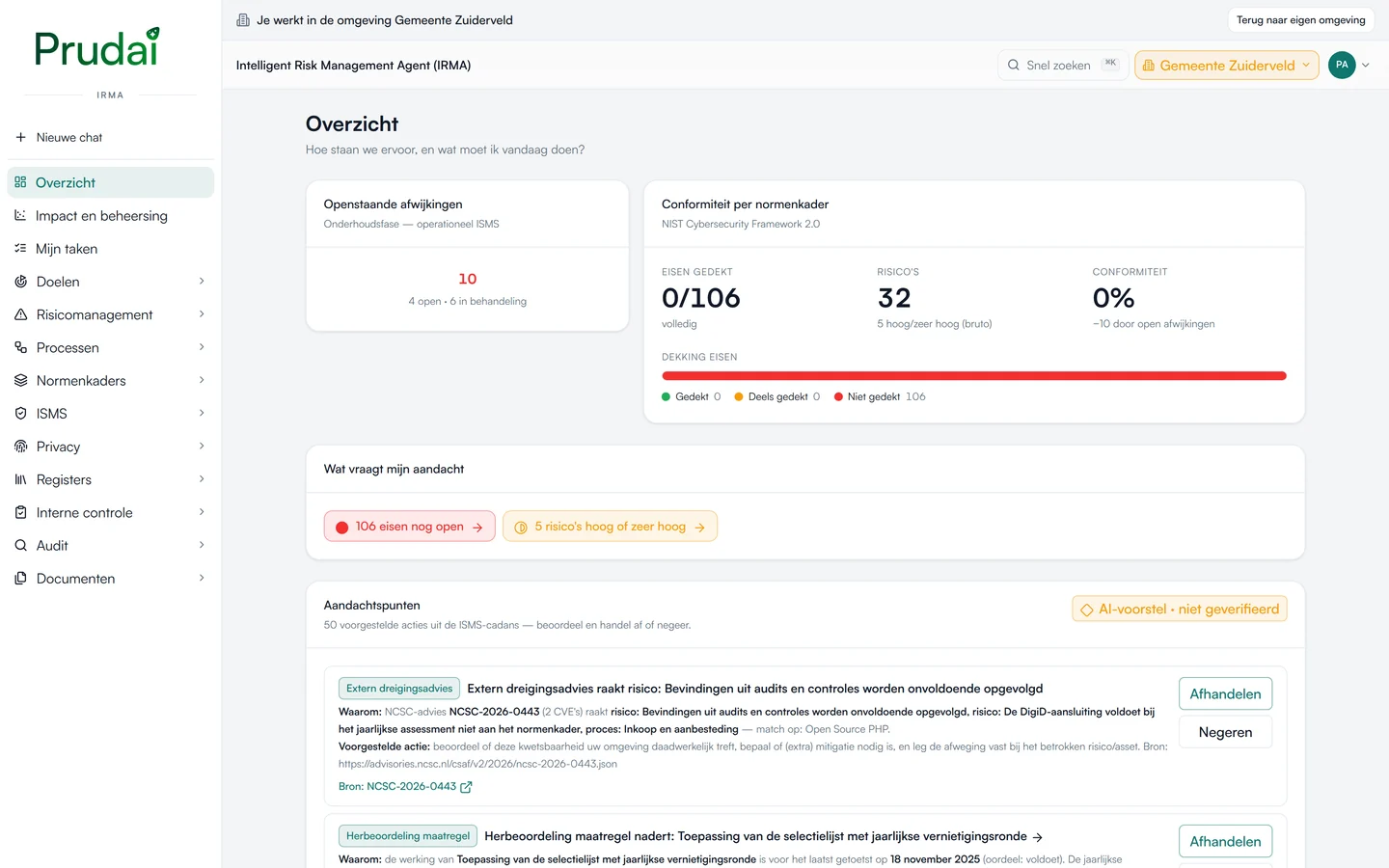
Task: Click the Conformiteit 0% value
Action: [1113, 298]
